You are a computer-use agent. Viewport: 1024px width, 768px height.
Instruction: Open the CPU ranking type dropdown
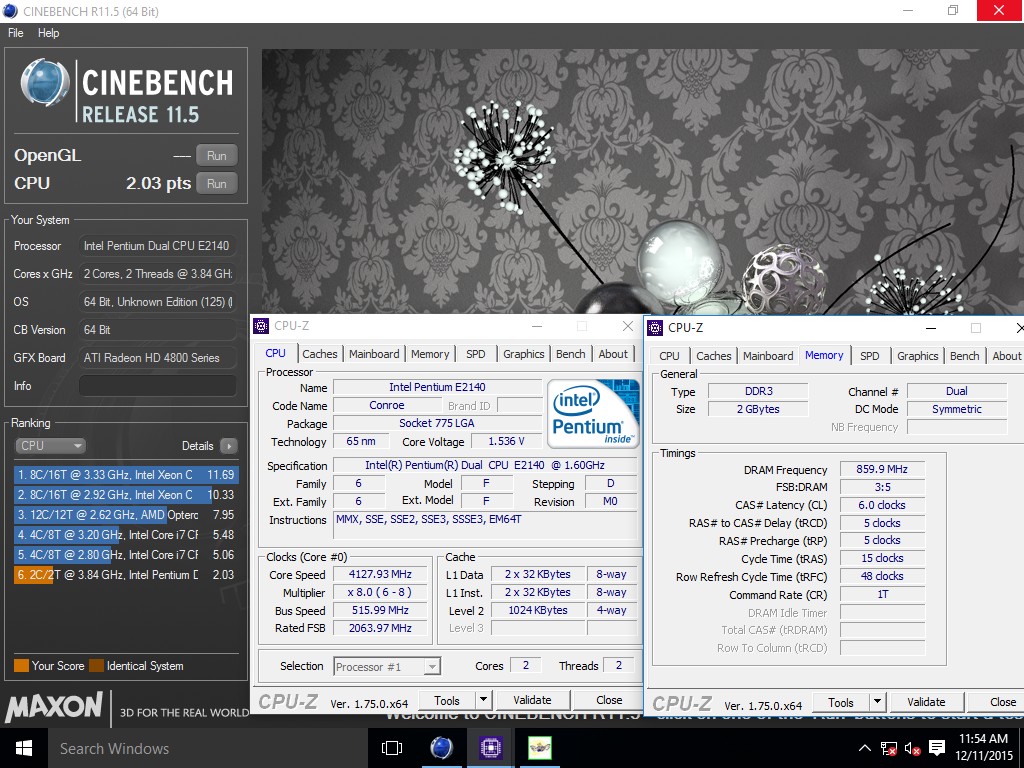point(50,446)
